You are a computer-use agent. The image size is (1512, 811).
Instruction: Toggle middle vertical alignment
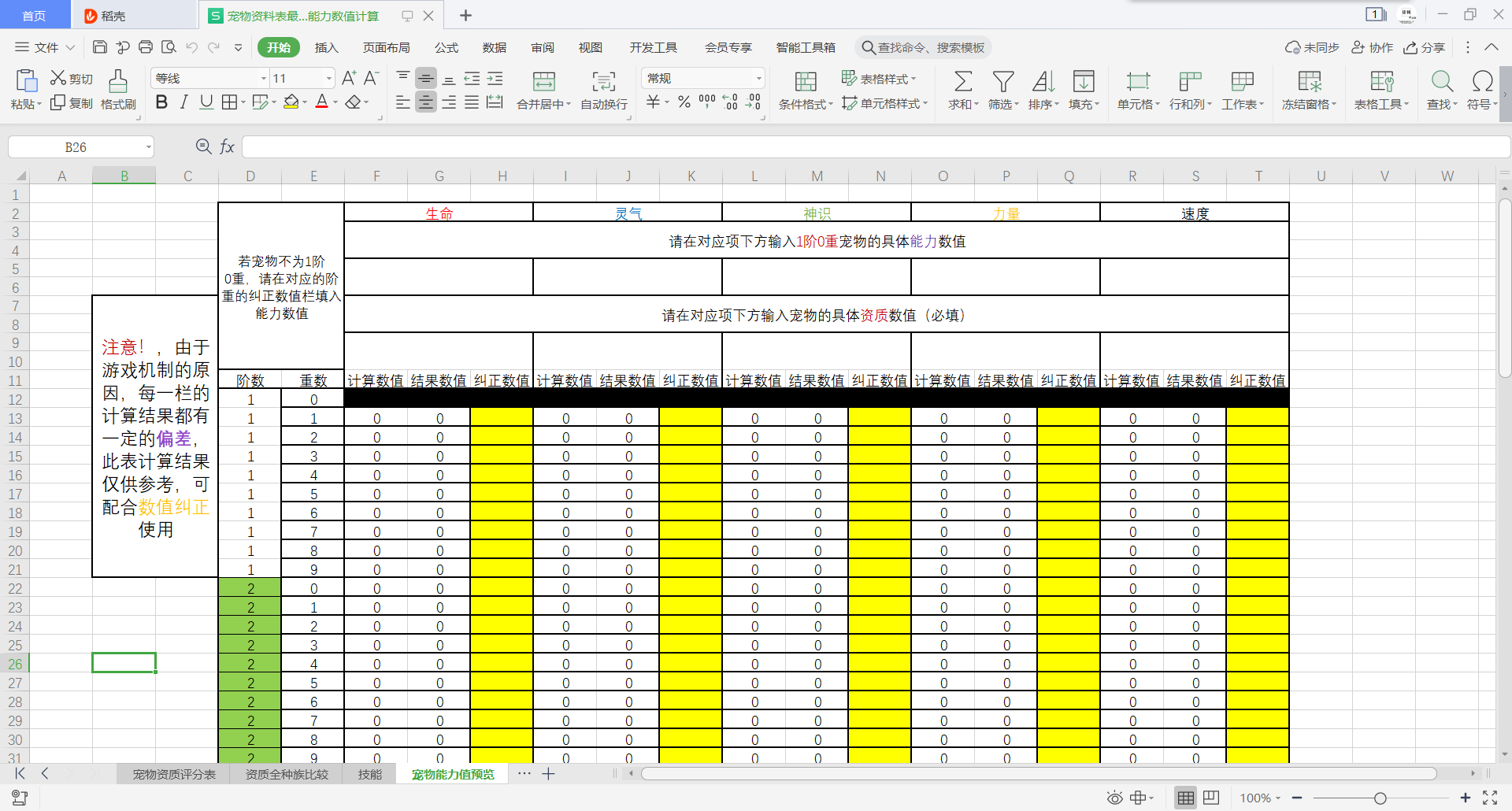(426, 78)
